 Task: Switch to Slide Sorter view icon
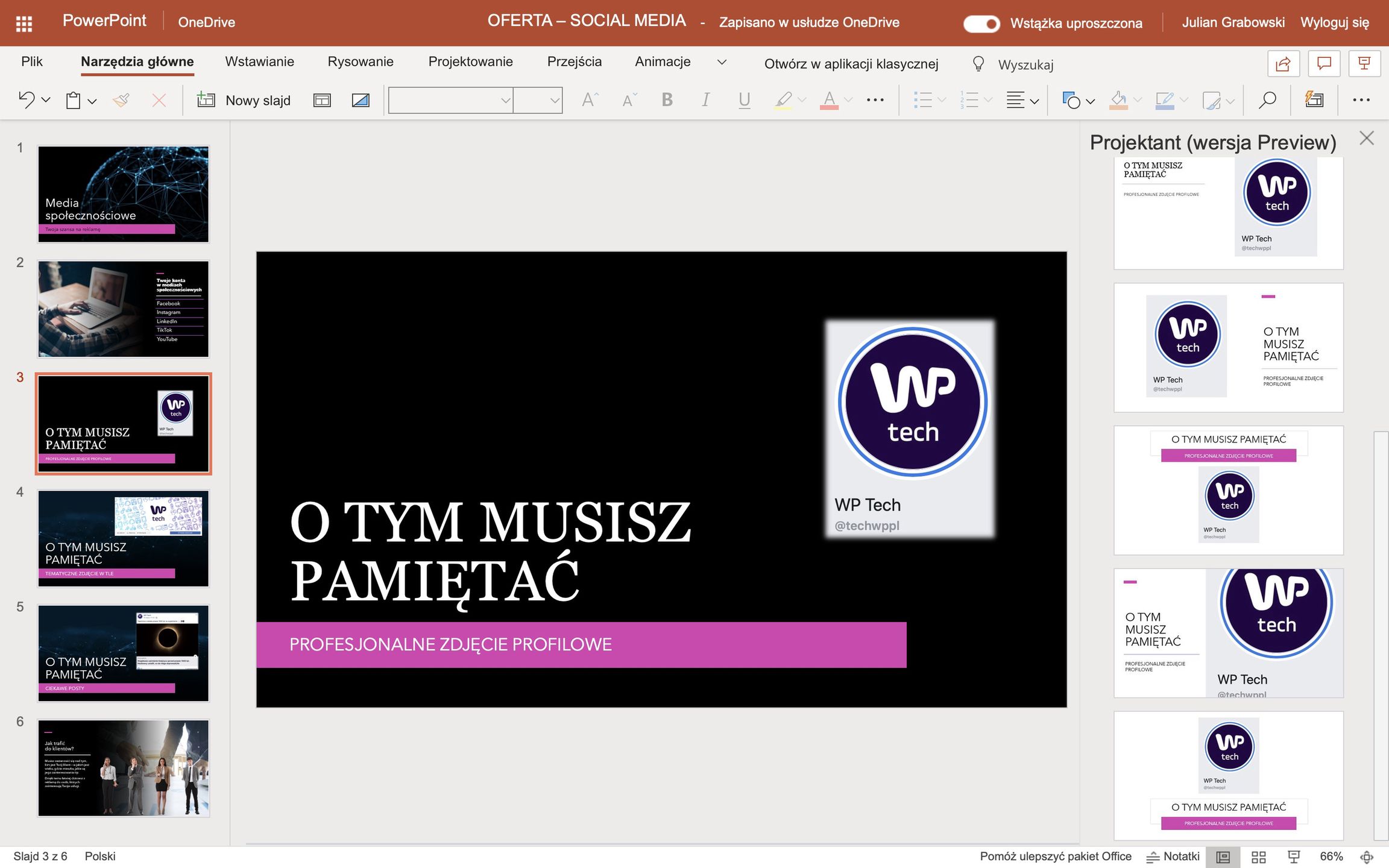point(1259,857)
